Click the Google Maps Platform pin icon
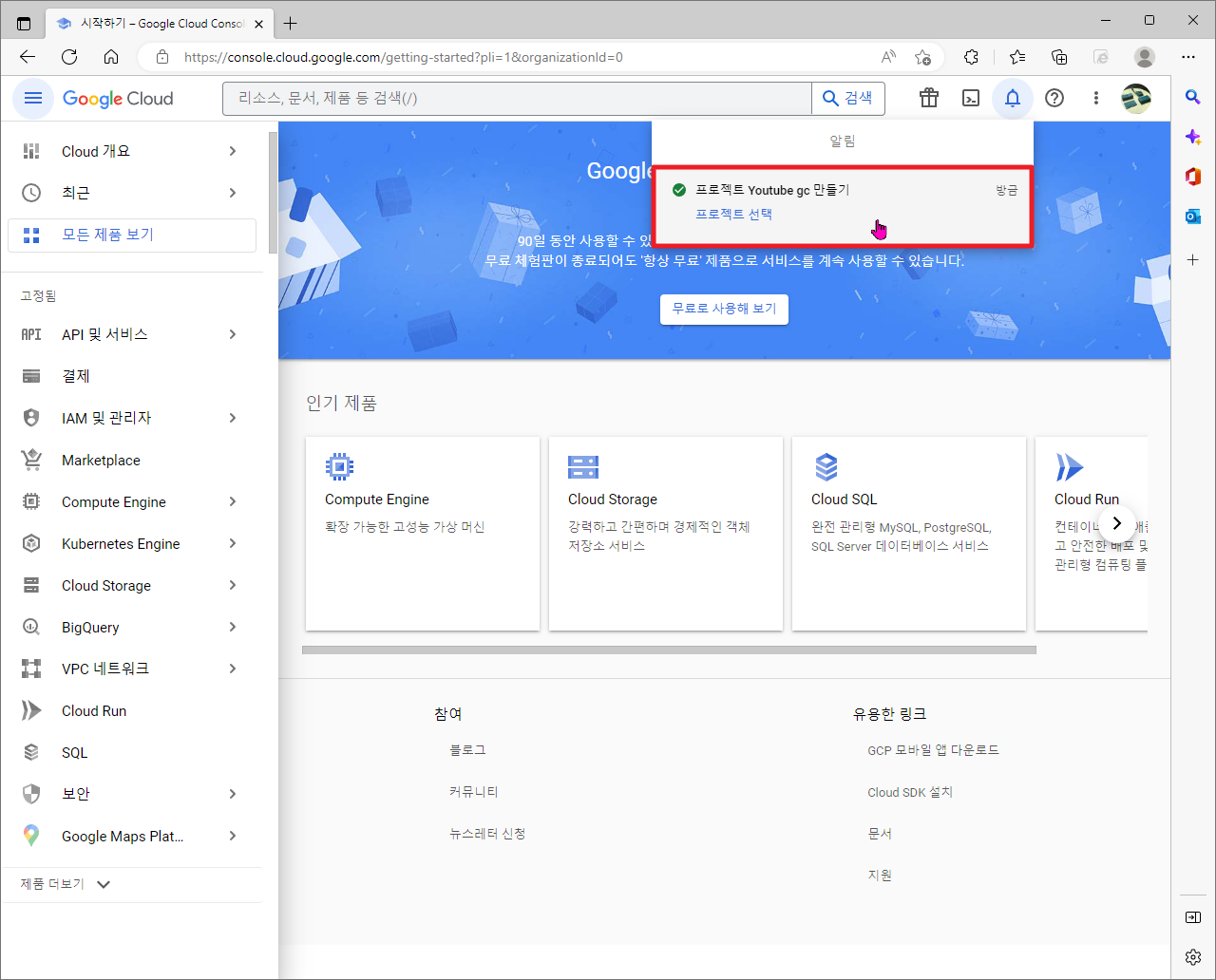This screenshot has width=1216, height=980. point(31,836)
